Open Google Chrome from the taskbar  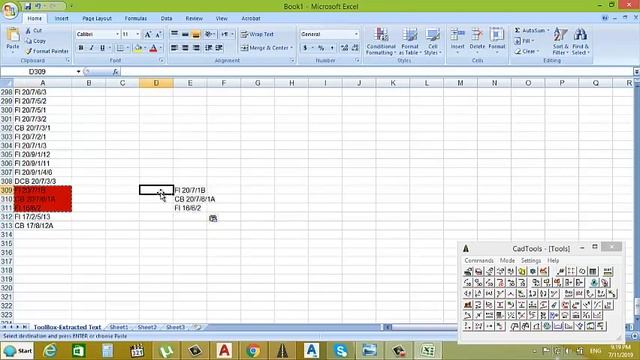(253, 351)
